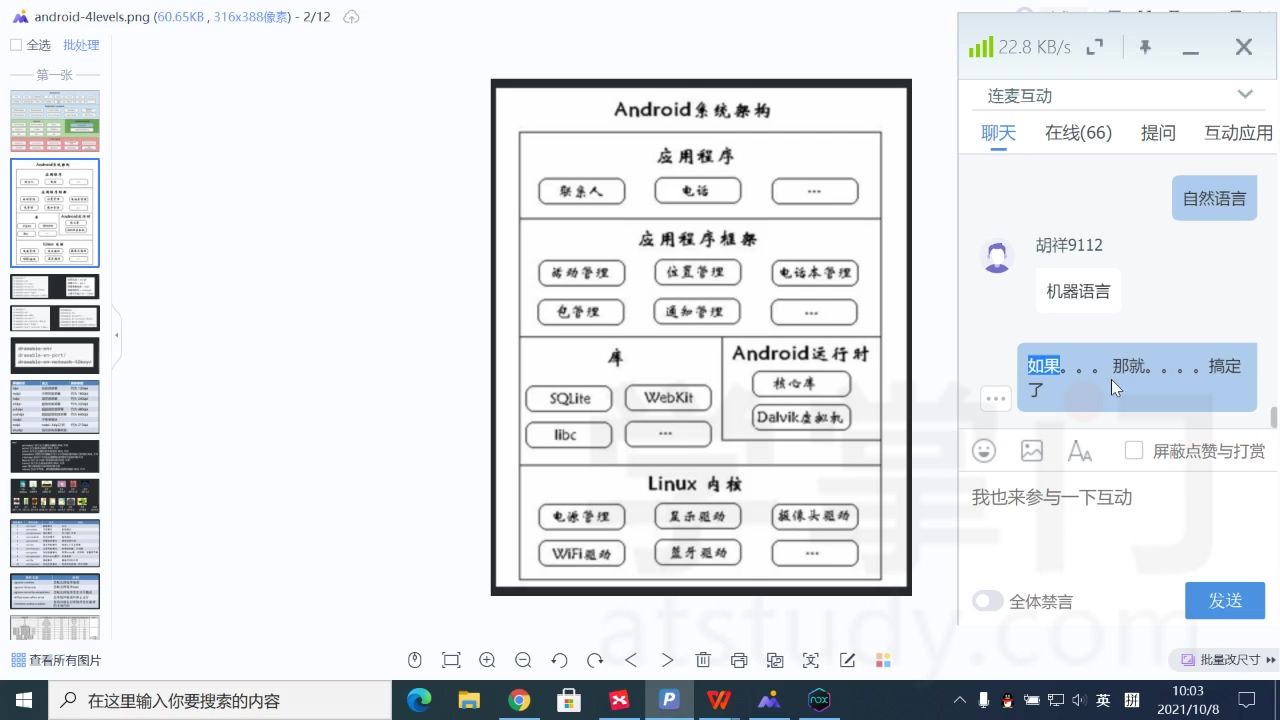This screenshot has width=1280, height=720.
Task: Click the cloud upload icon in title bar
Action: [351, 17]
